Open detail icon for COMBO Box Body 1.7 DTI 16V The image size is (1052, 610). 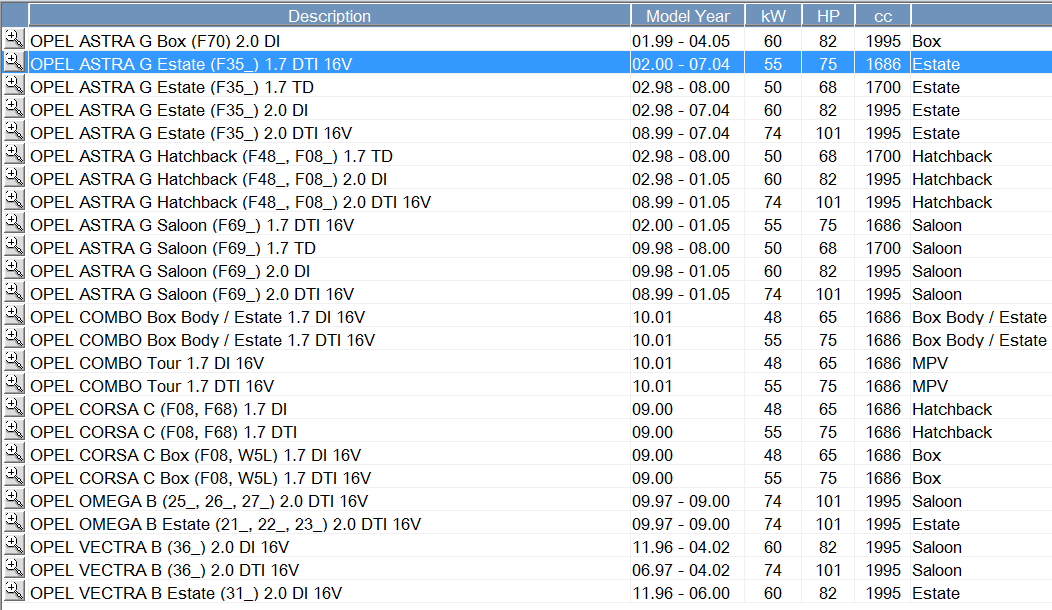pyautogui.click(x=14, y=338)
